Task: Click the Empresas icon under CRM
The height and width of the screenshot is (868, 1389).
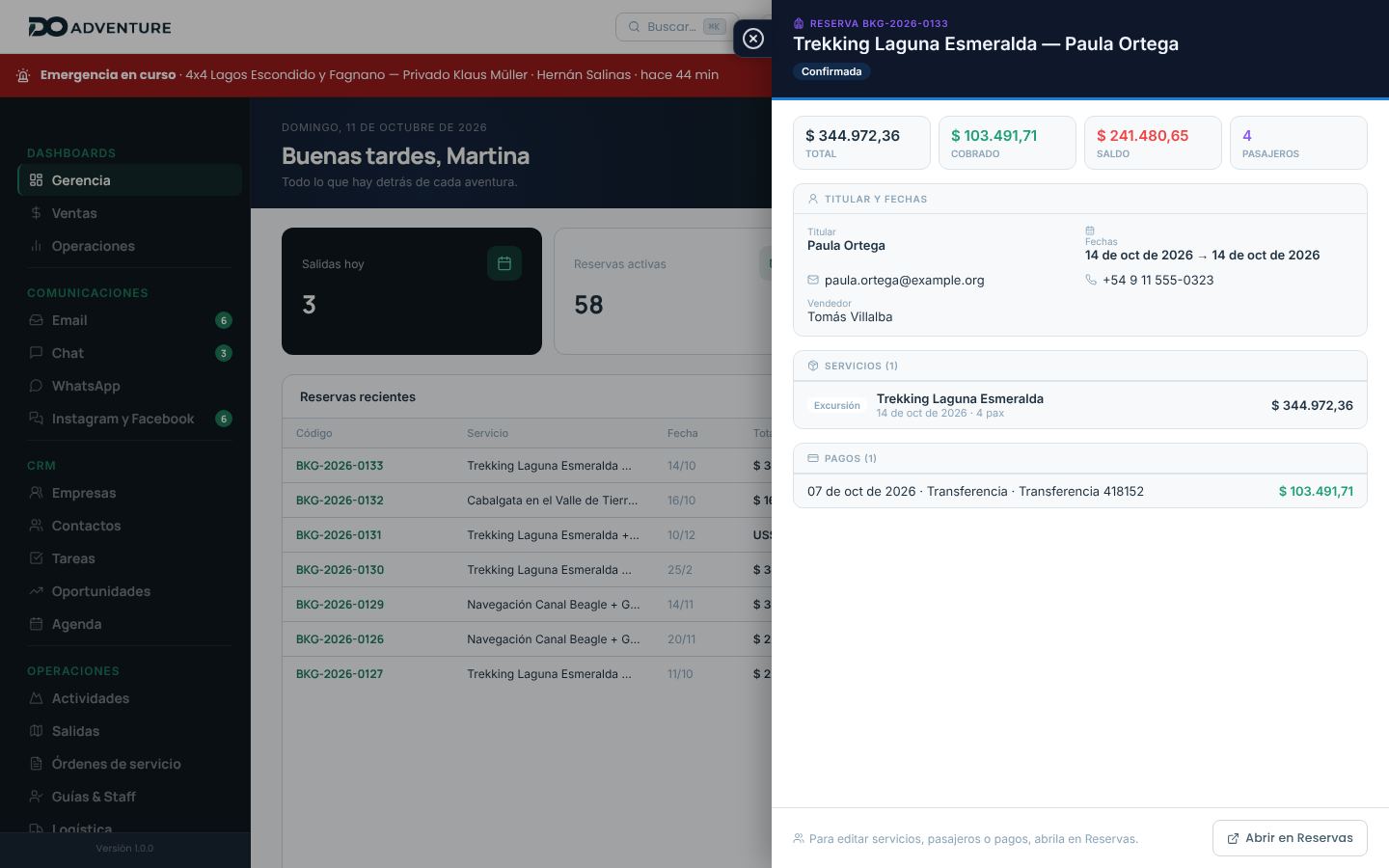Action: pos(36,493)
